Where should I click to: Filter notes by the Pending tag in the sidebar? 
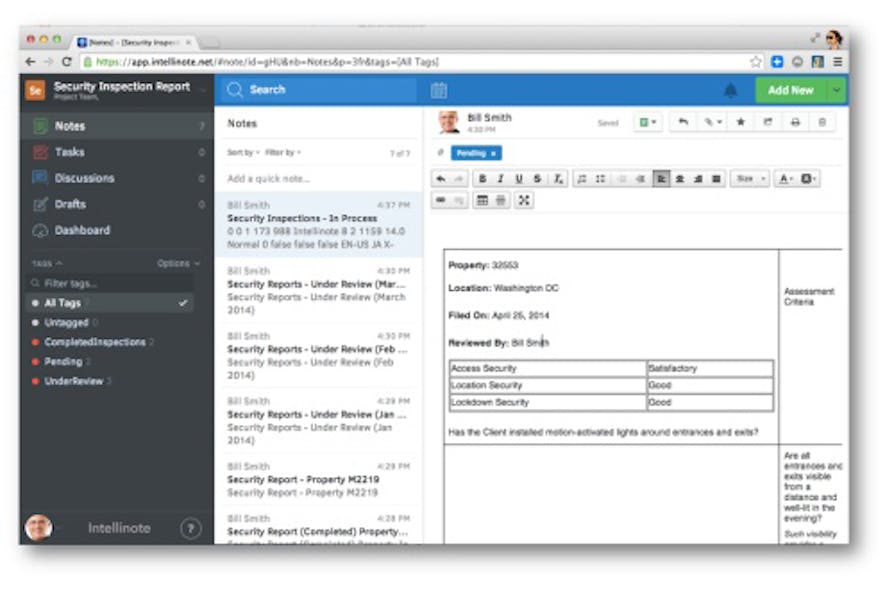pos(63,361)
